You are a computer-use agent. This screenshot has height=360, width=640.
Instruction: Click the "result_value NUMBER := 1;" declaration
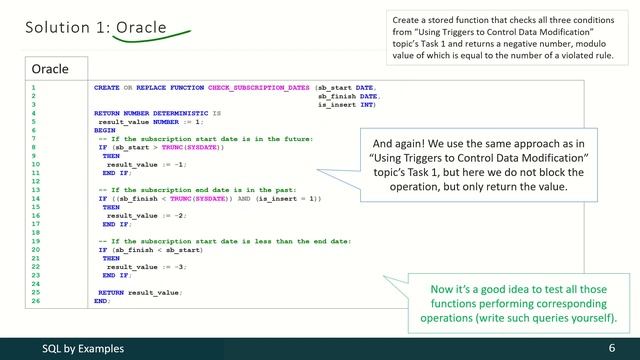pyautogui.click(x=151, y=122)
